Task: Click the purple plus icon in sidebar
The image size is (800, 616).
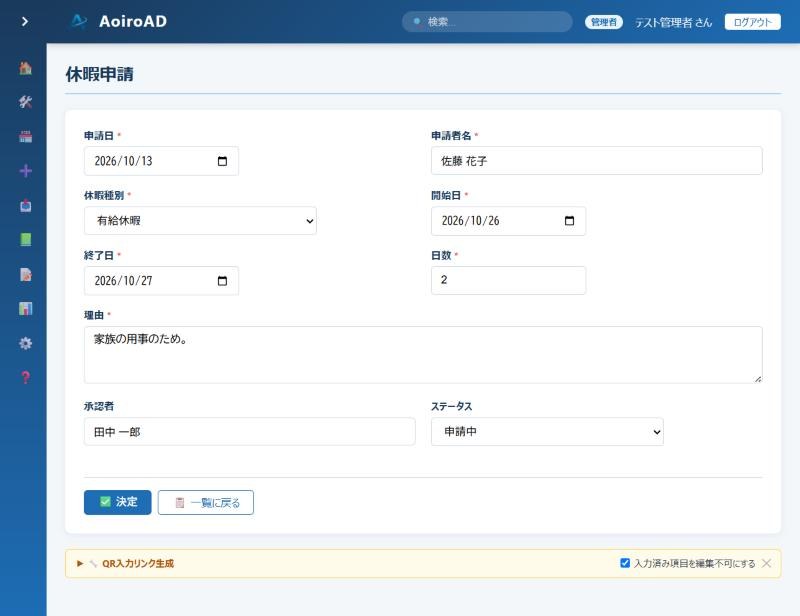Action: [x=26, y=171]
